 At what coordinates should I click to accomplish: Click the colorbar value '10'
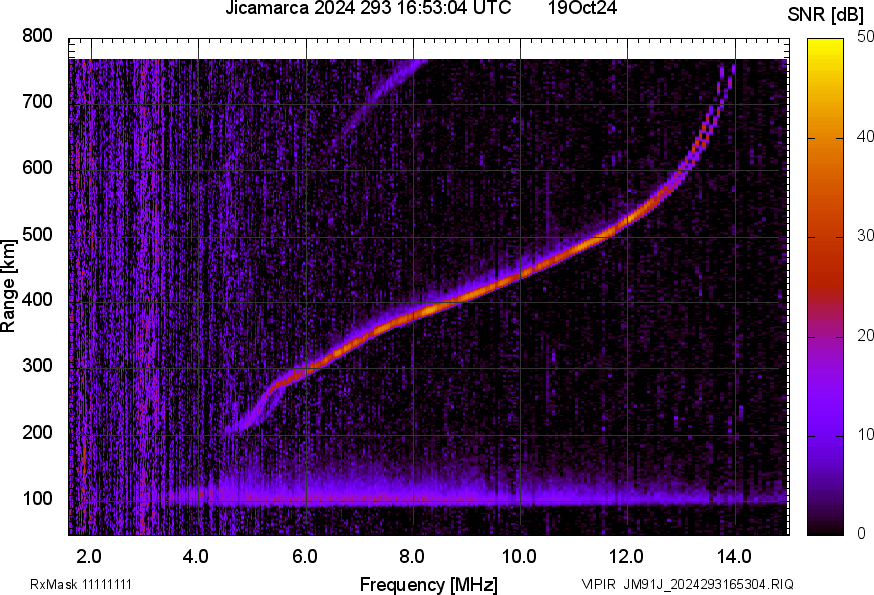coord(865,434)
